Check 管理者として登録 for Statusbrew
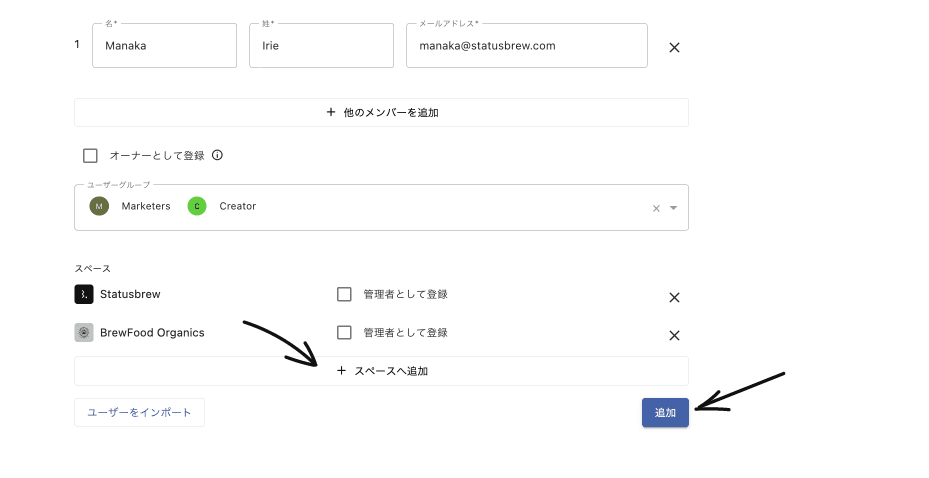The height and width of the screenshot is (478, 929). (344, 294)
